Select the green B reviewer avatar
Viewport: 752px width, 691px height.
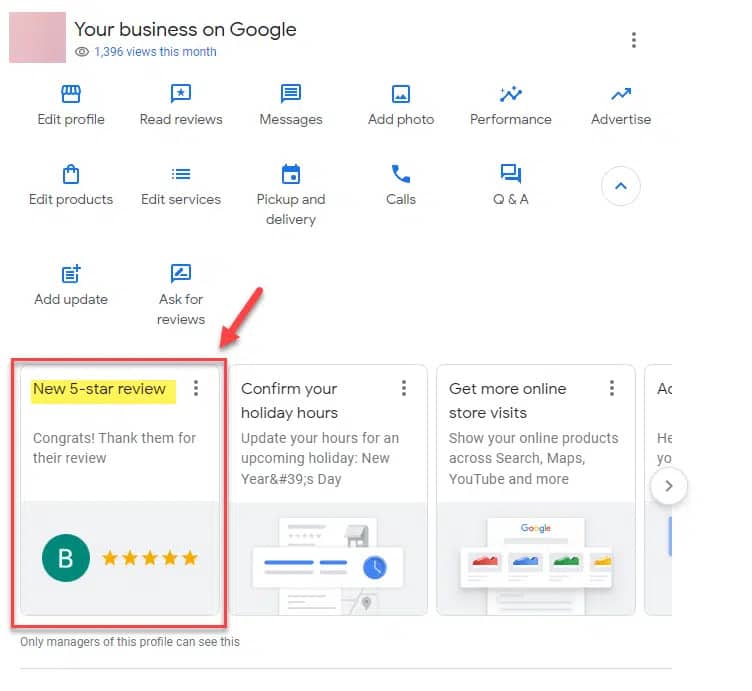pos(66,558)
